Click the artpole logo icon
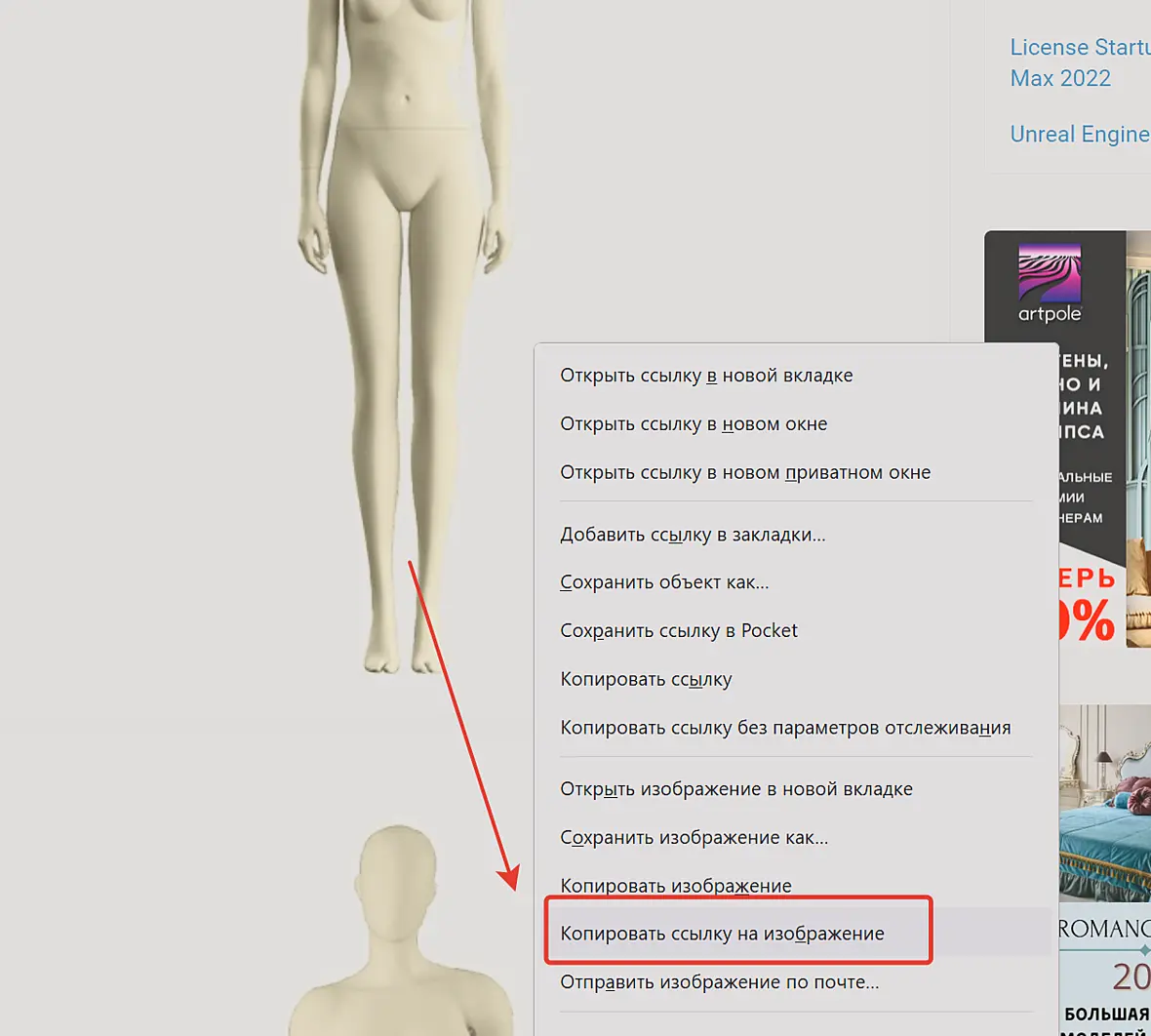The height and width of the screenshot is (1036, 1151). (x=1049, y=284)
